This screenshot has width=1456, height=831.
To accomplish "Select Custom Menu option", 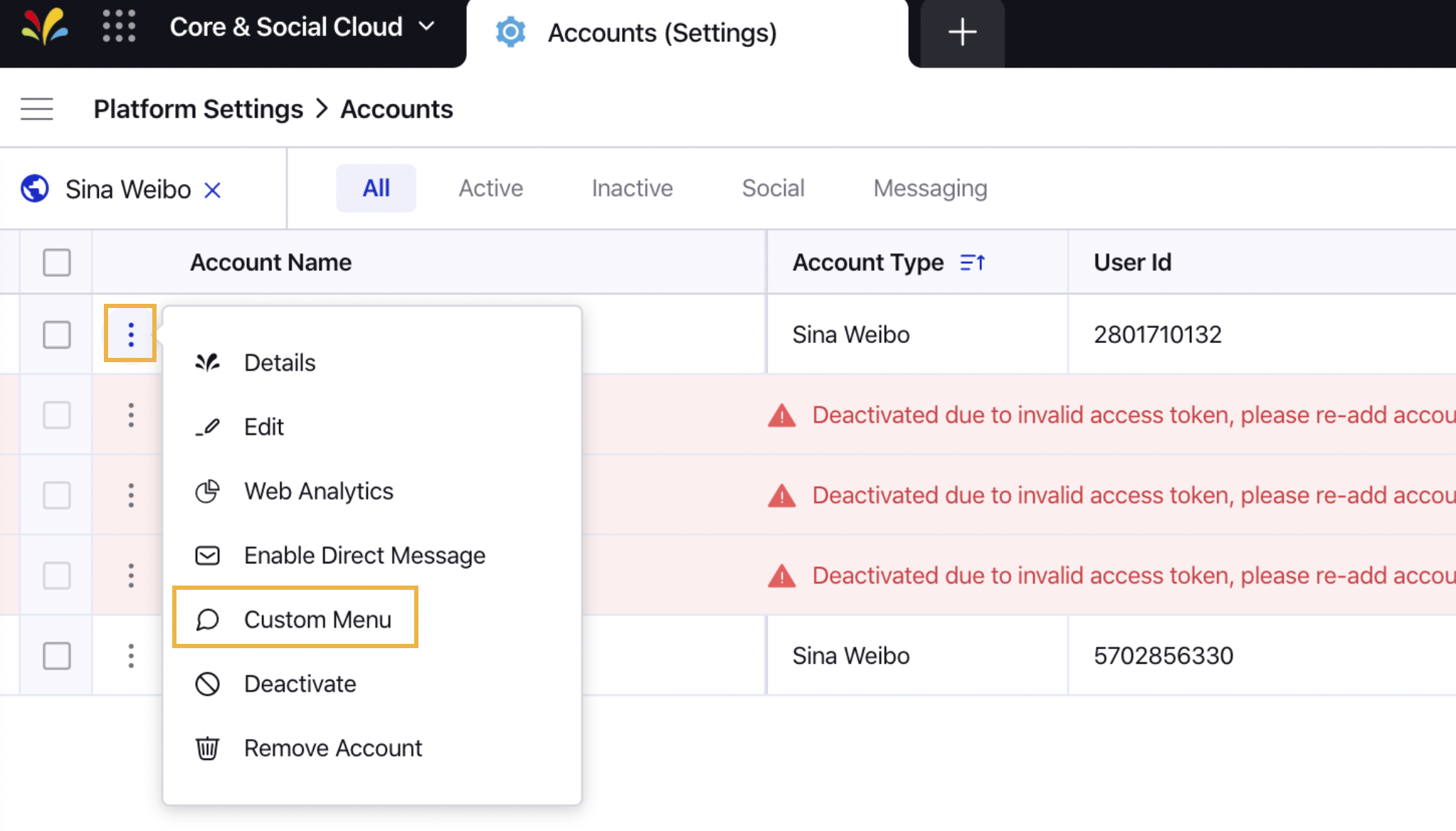I will pyautogui.click(x=317, y=619).
